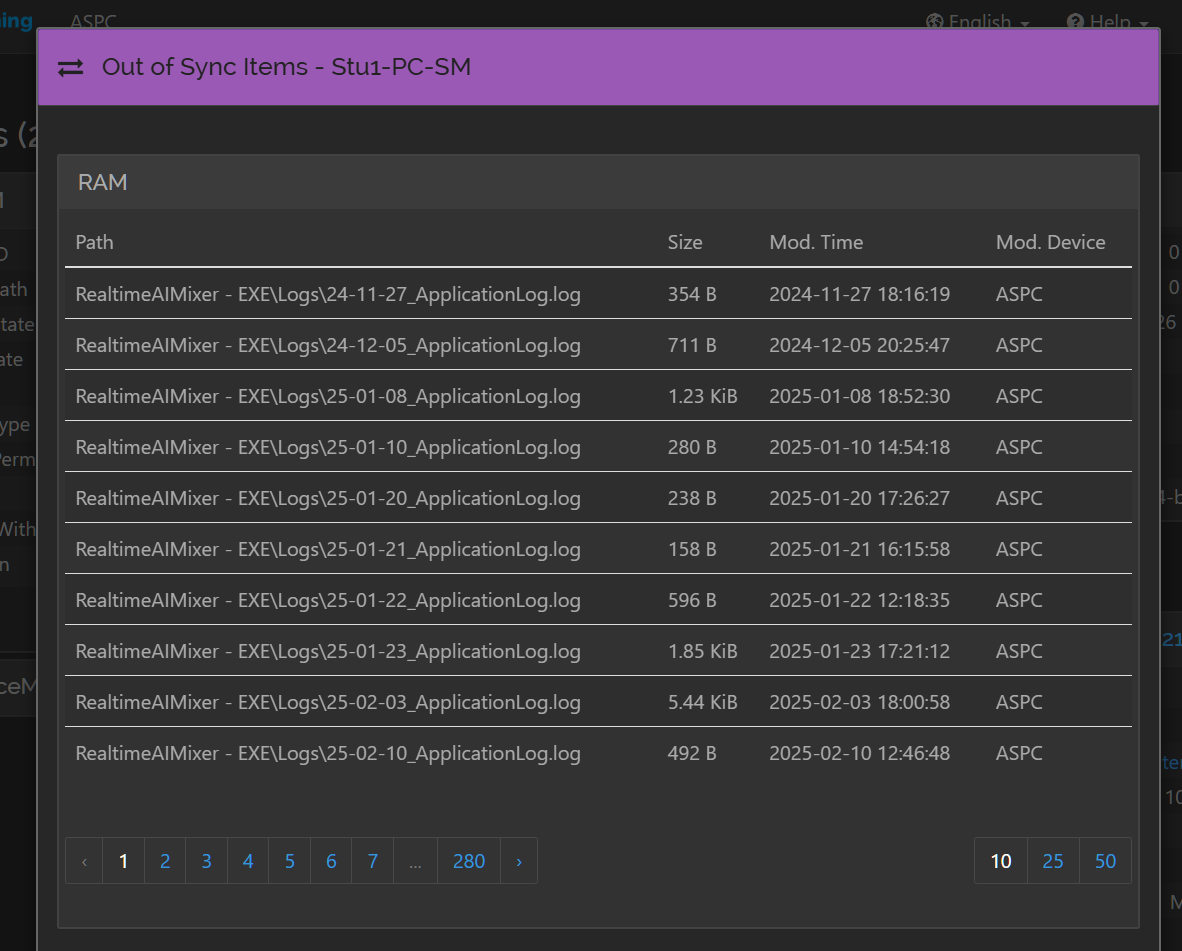The height and width of the screenshot is (951, 1182).
Task: Click the Mod. Time column header
Action: point(816,242)
